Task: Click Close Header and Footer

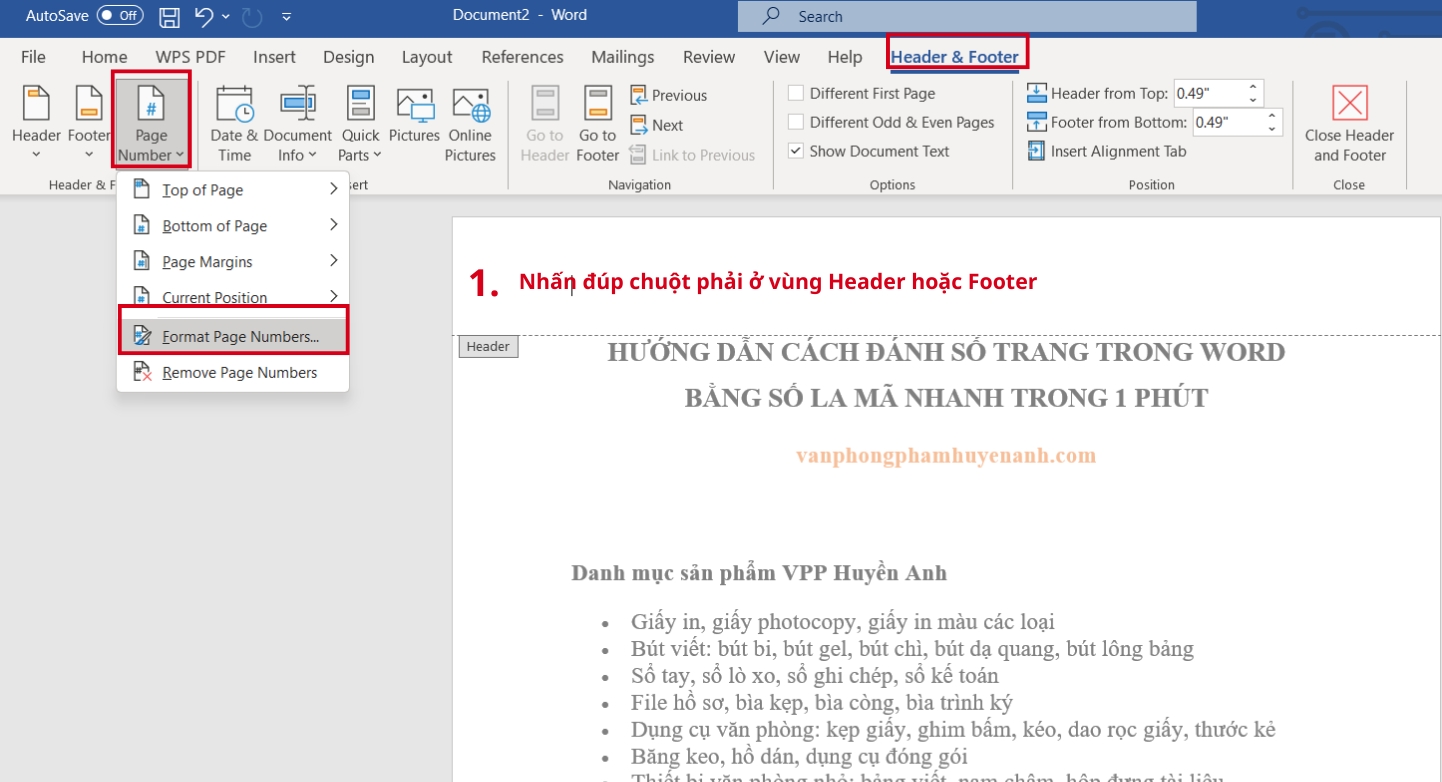Action: click(1349, 125)
